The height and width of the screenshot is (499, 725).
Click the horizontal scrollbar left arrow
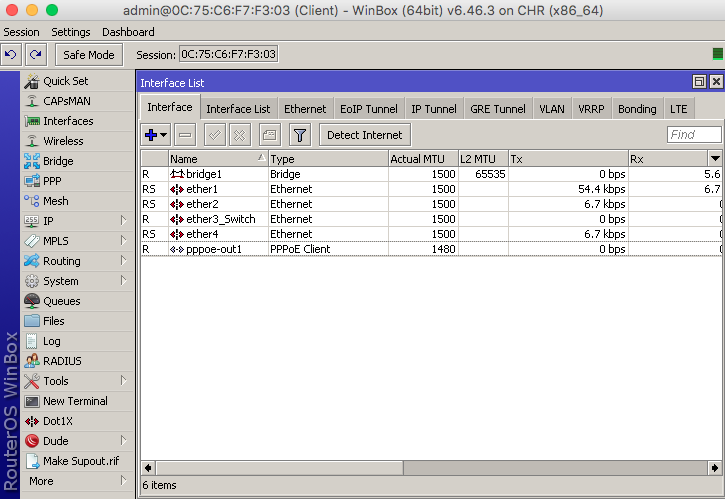pyautogui.click(x=148, y=468)
